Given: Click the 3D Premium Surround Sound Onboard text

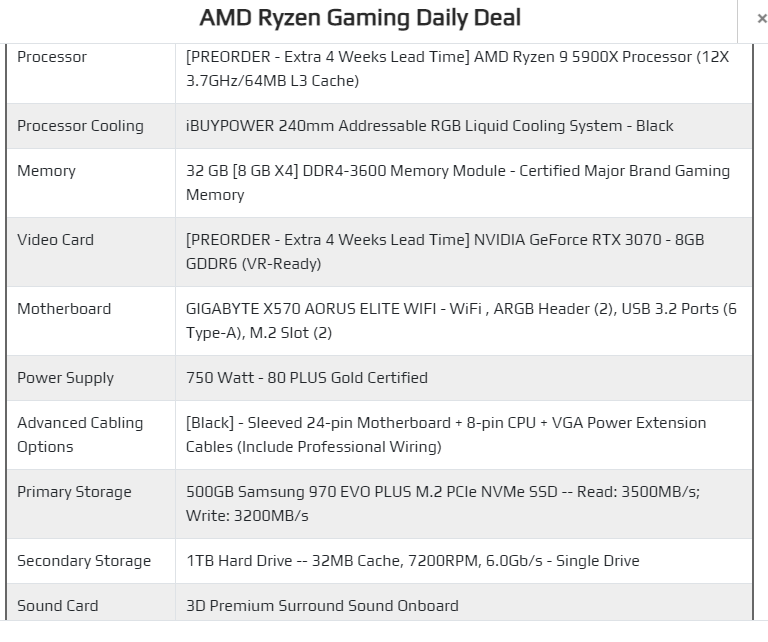Looking at the screenshot, I should point(322,606).
